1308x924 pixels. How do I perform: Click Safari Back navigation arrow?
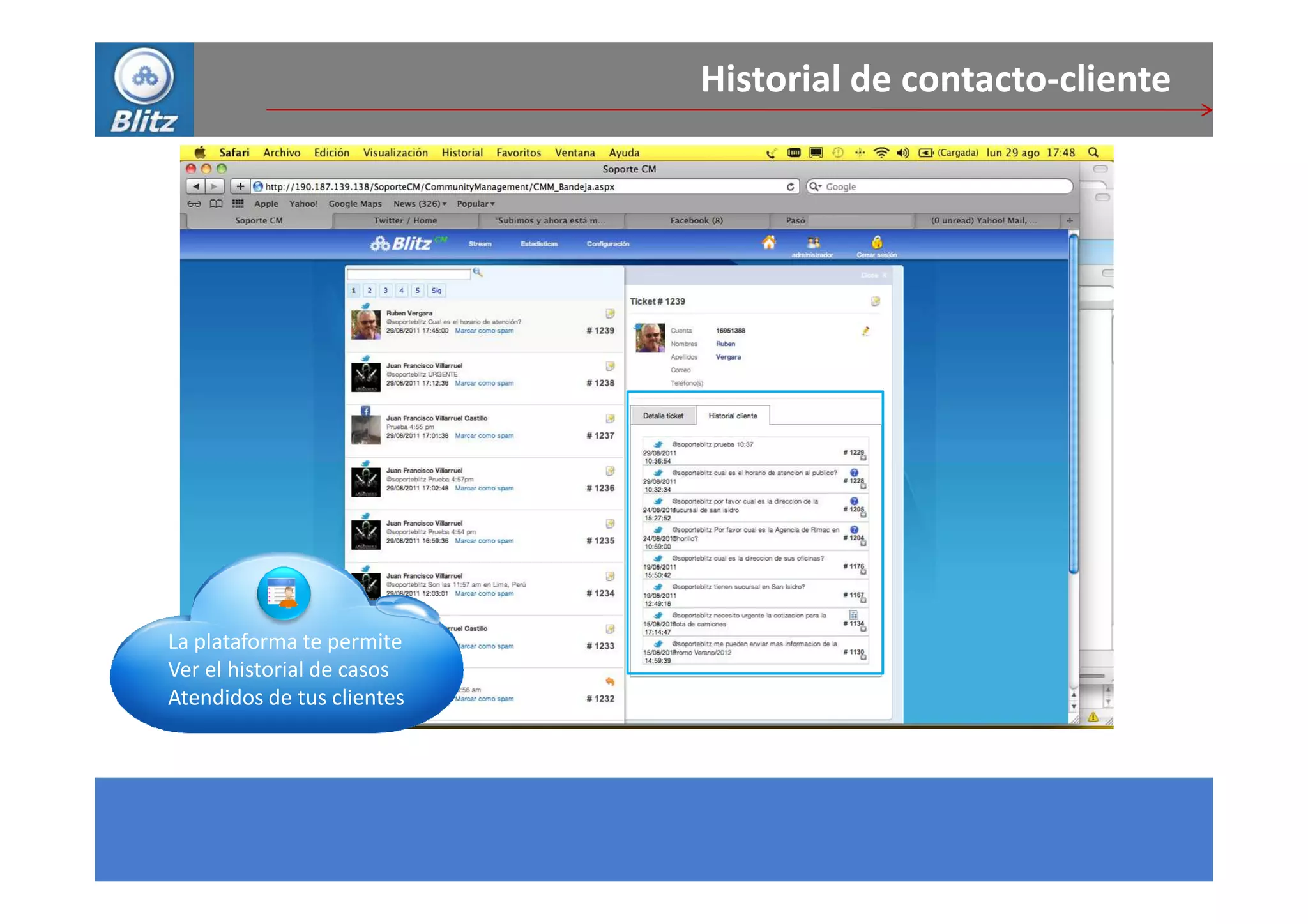coord(195,186)
